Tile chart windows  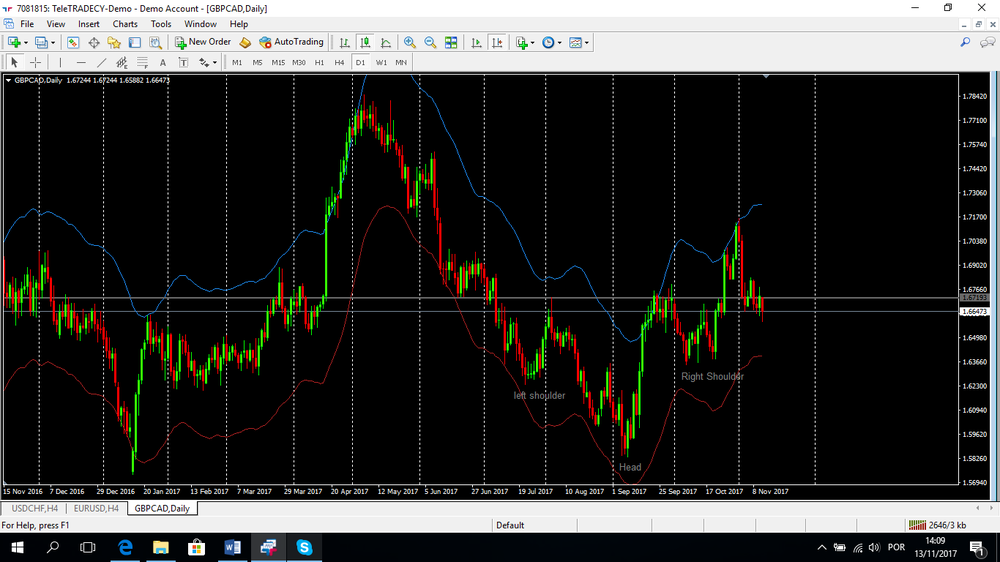click(451, 42)
